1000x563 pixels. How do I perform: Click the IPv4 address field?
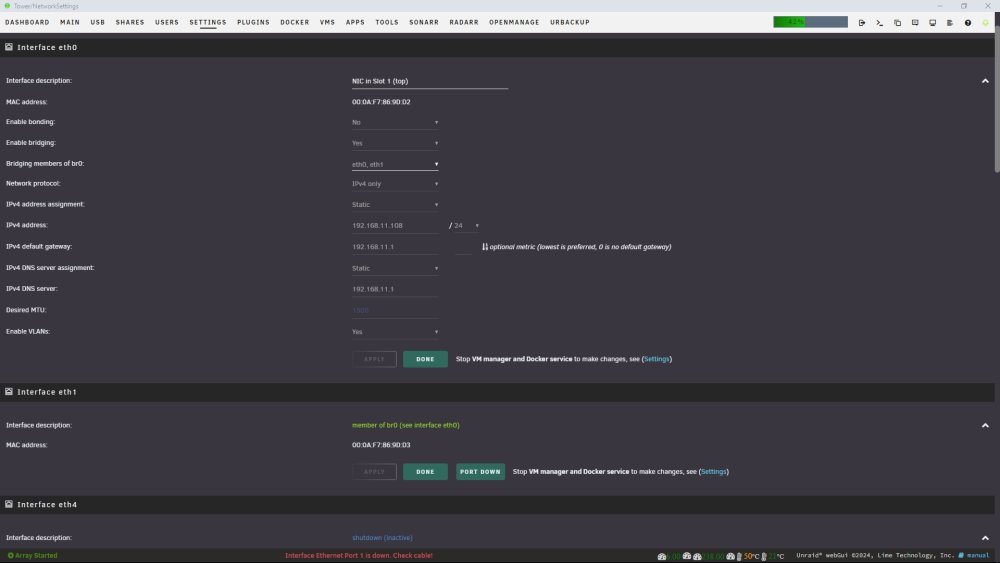click(x=395, y=226)
